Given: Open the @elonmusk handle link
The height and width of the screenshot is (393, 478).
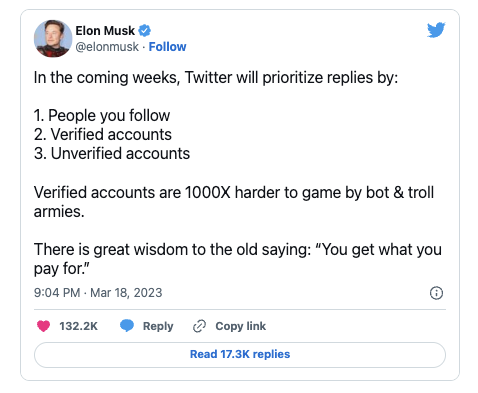Looking at the screenshot, I should coord(107,47).
